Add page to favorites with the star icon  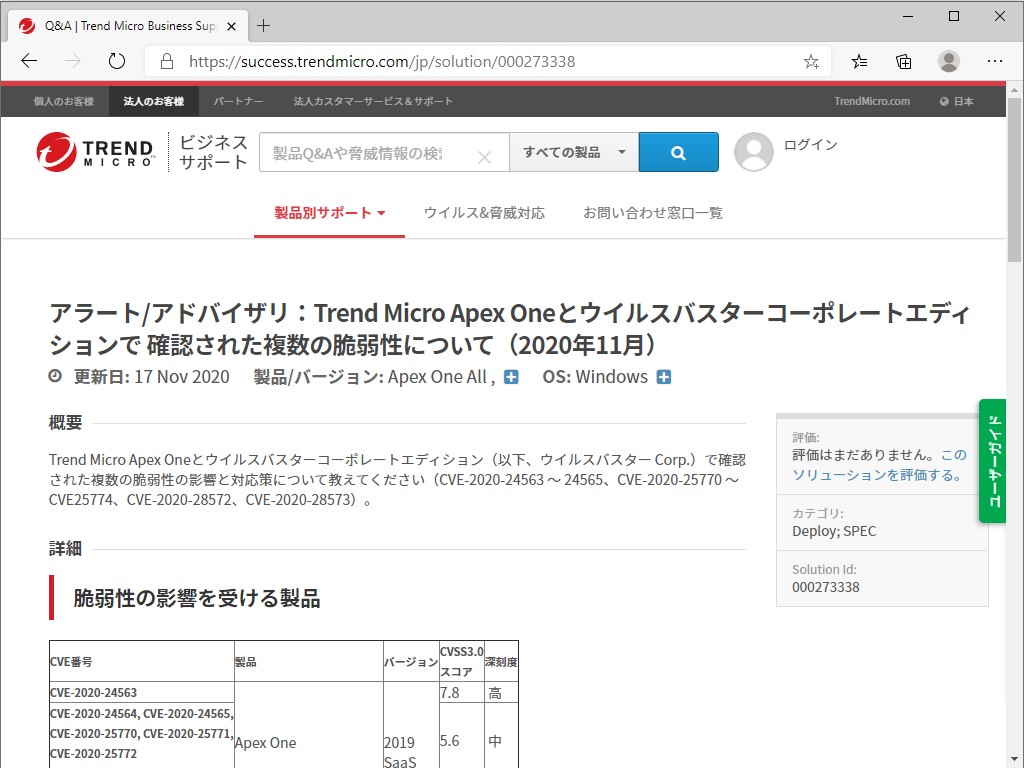pyautogui.click(x=811, y=61)
